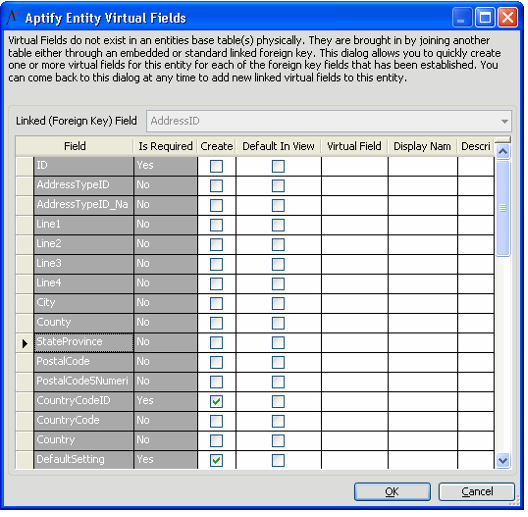Select the Line3 field cell
The image size is (528, 517).
(84, 264)
